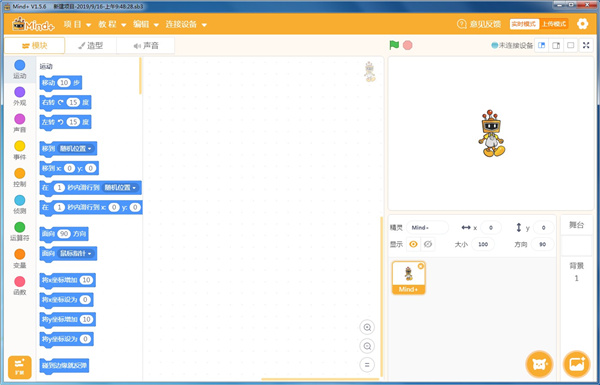The width and height of the screenshot is (600, 385).
Task: Open the 教程 tutorial menu
Action: coord(112,24)
